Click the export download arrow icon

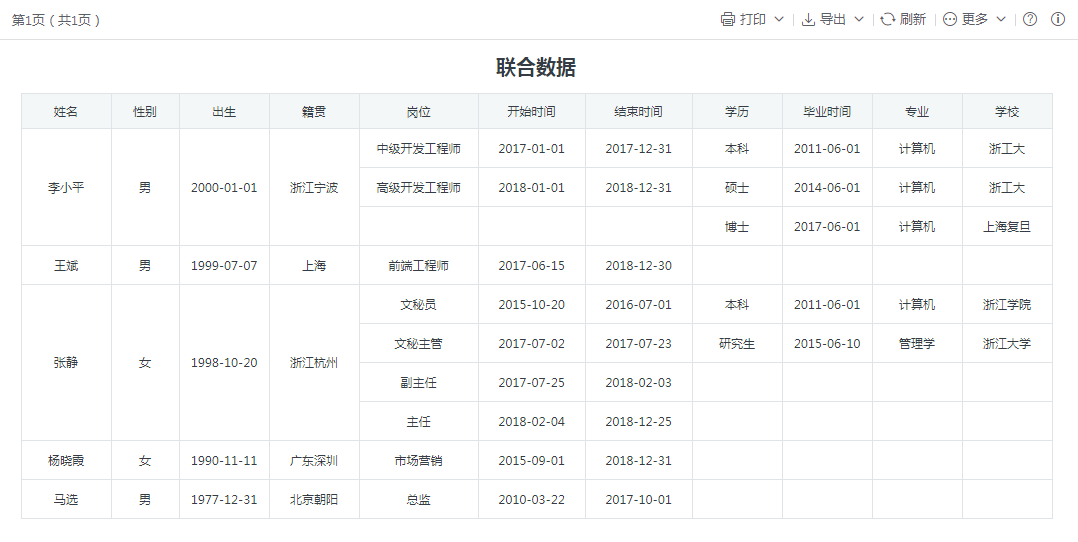tap(808, 20)
